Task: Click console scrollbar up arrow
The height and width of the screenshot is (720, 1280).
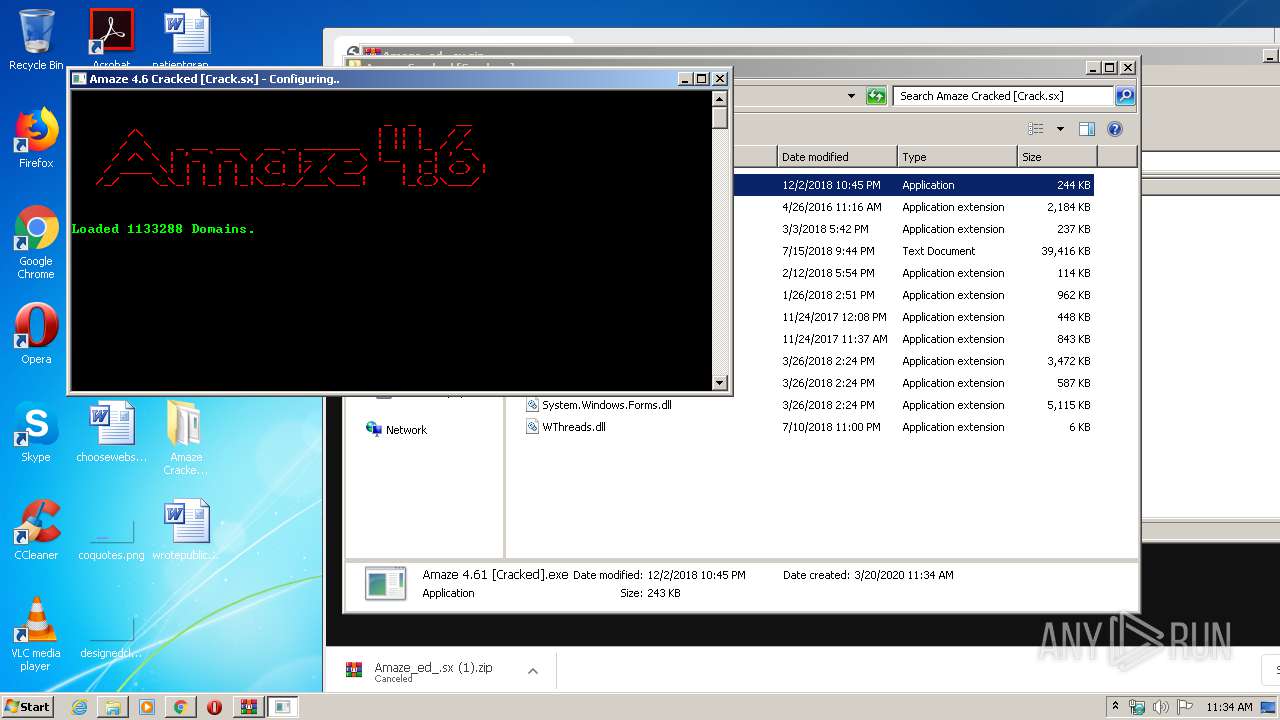Action: click(x=719, y=98)
